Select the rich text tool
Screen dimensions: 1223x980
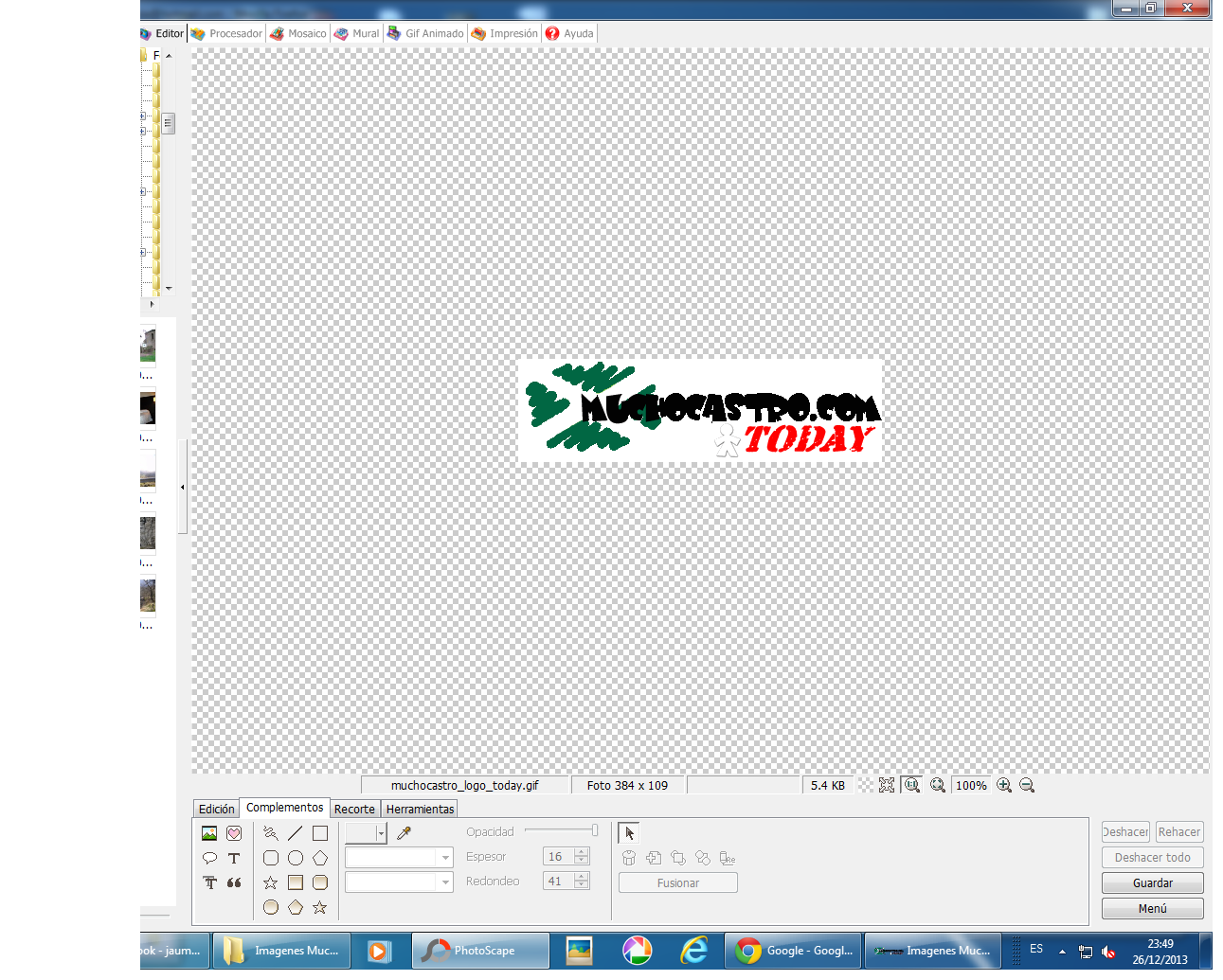coord(209,882)
